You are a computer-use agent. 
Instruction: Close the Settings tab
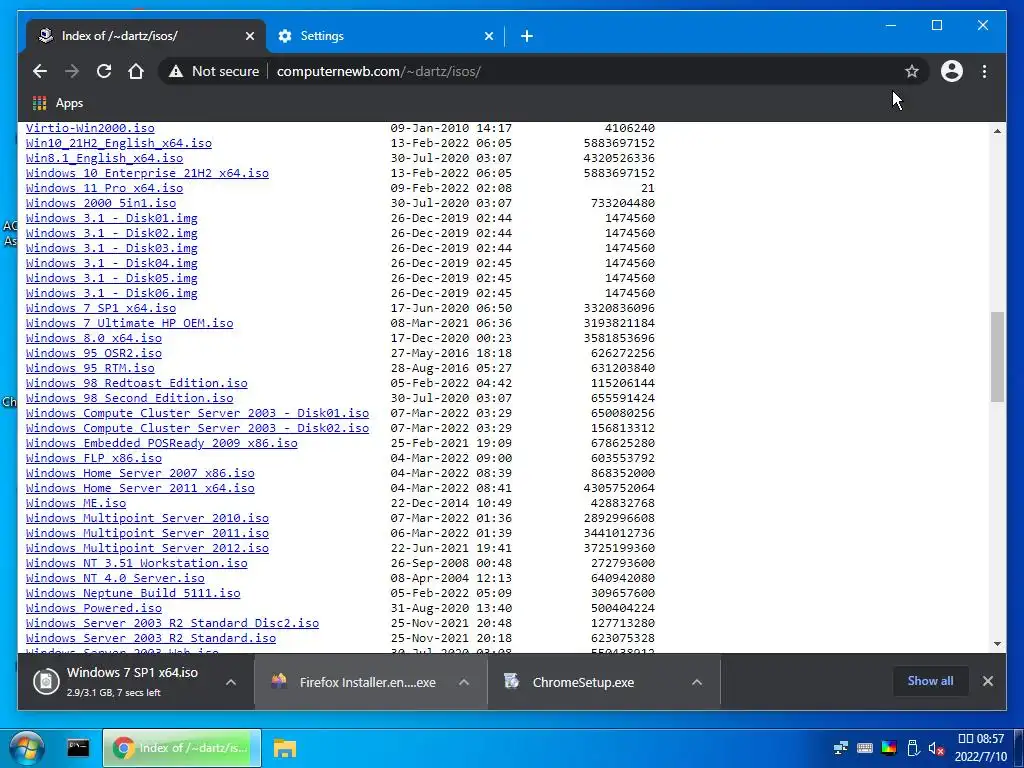[488, 36]
